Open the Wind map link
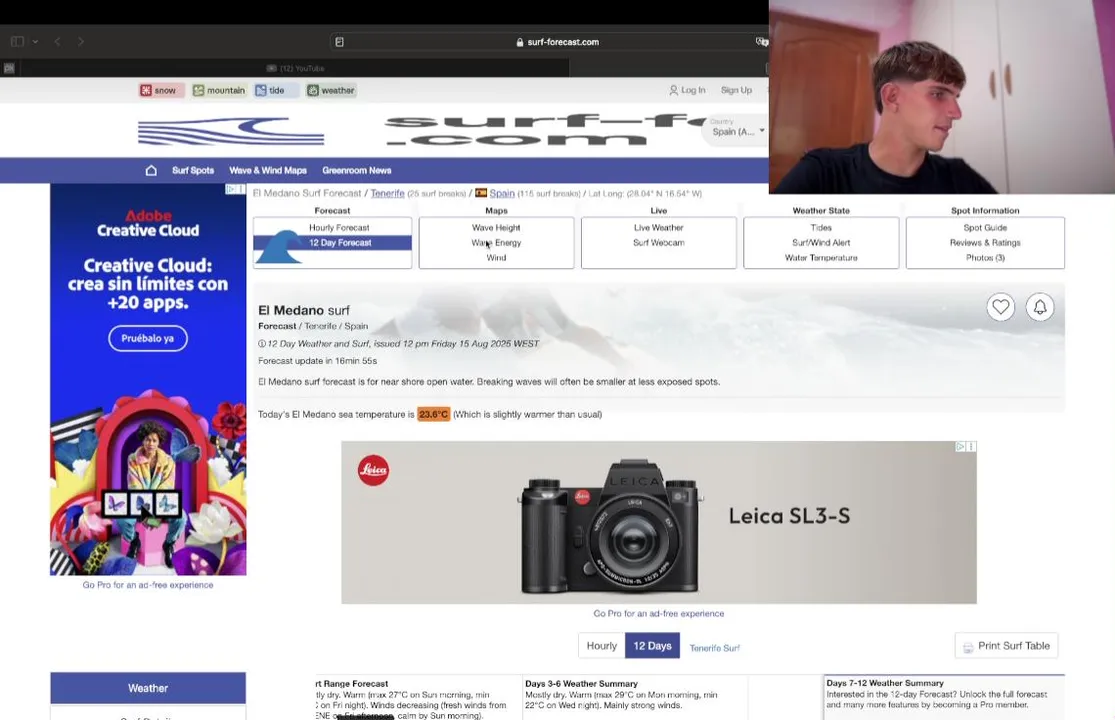 point(496,258)
